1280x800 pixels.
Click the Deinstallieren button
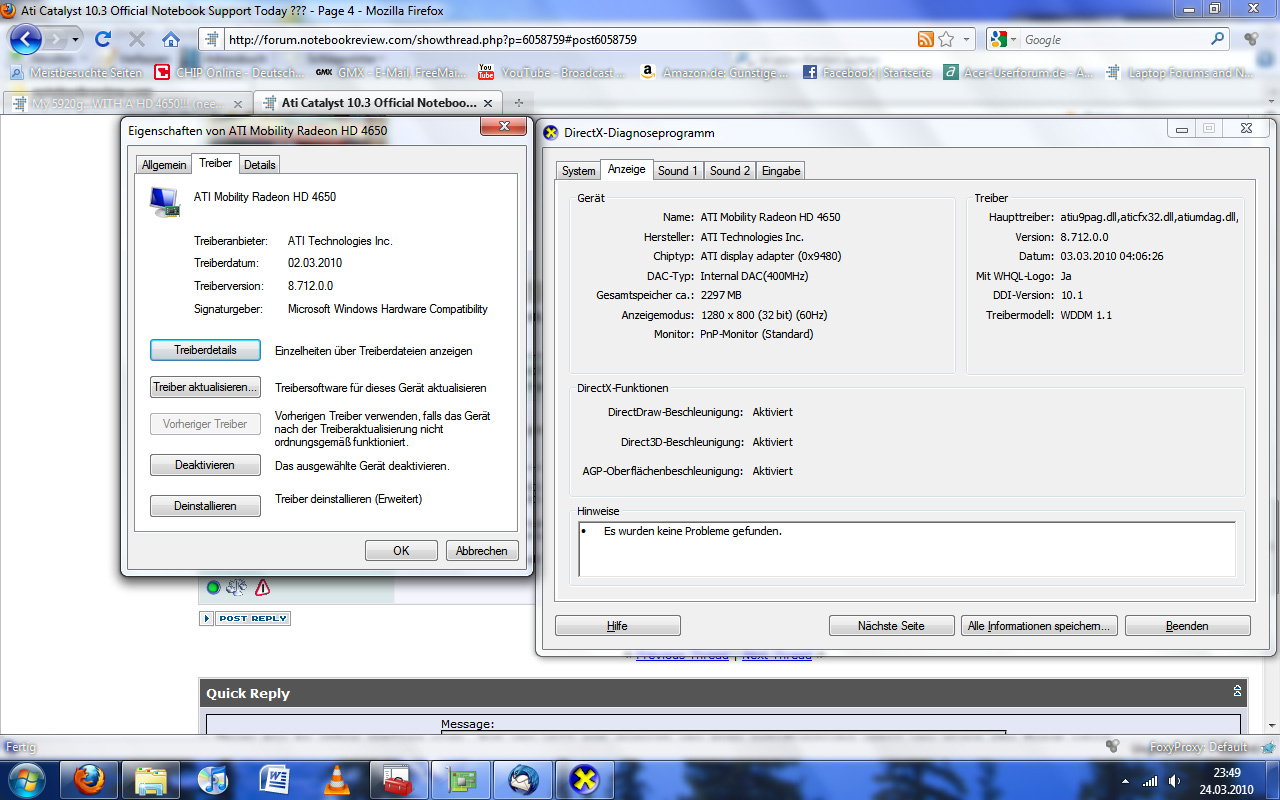click(x=205, y=506)
